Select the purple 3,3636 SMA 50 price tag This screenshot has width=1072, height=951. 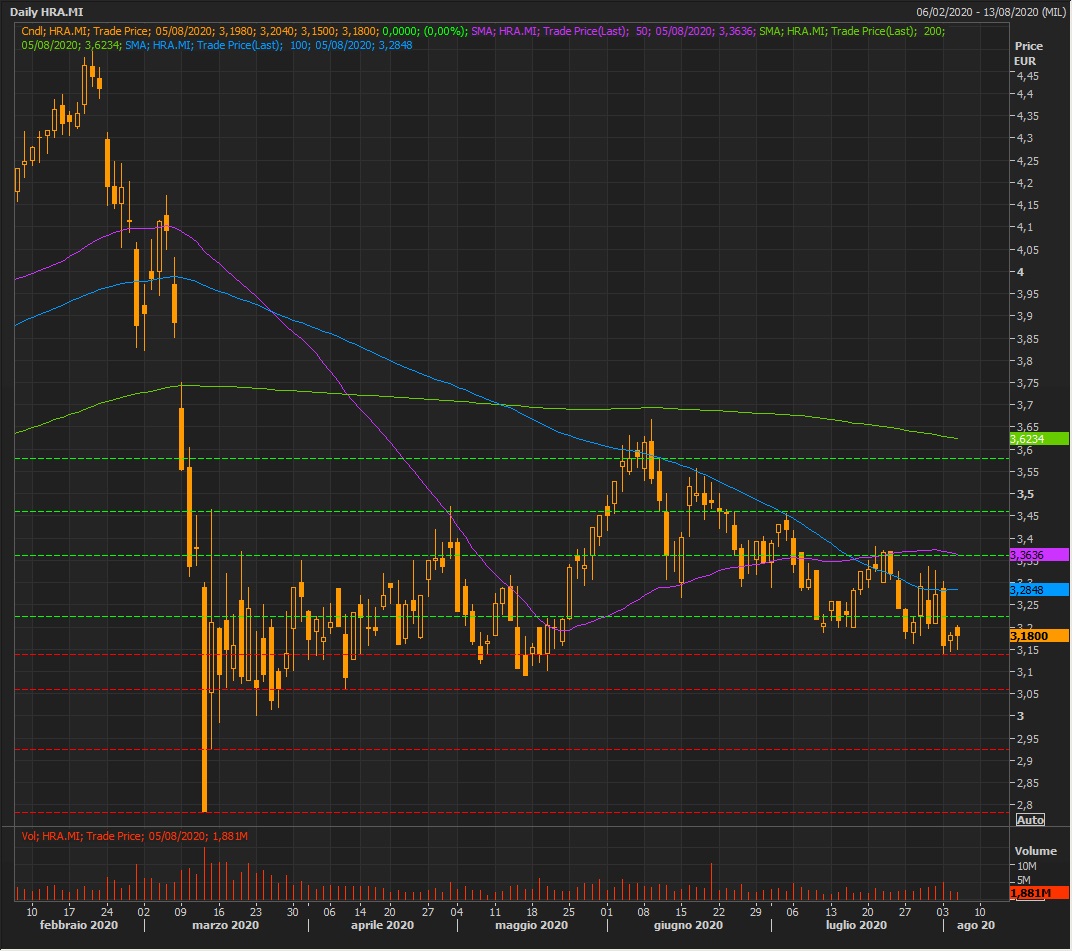(x=1039, y=555)
